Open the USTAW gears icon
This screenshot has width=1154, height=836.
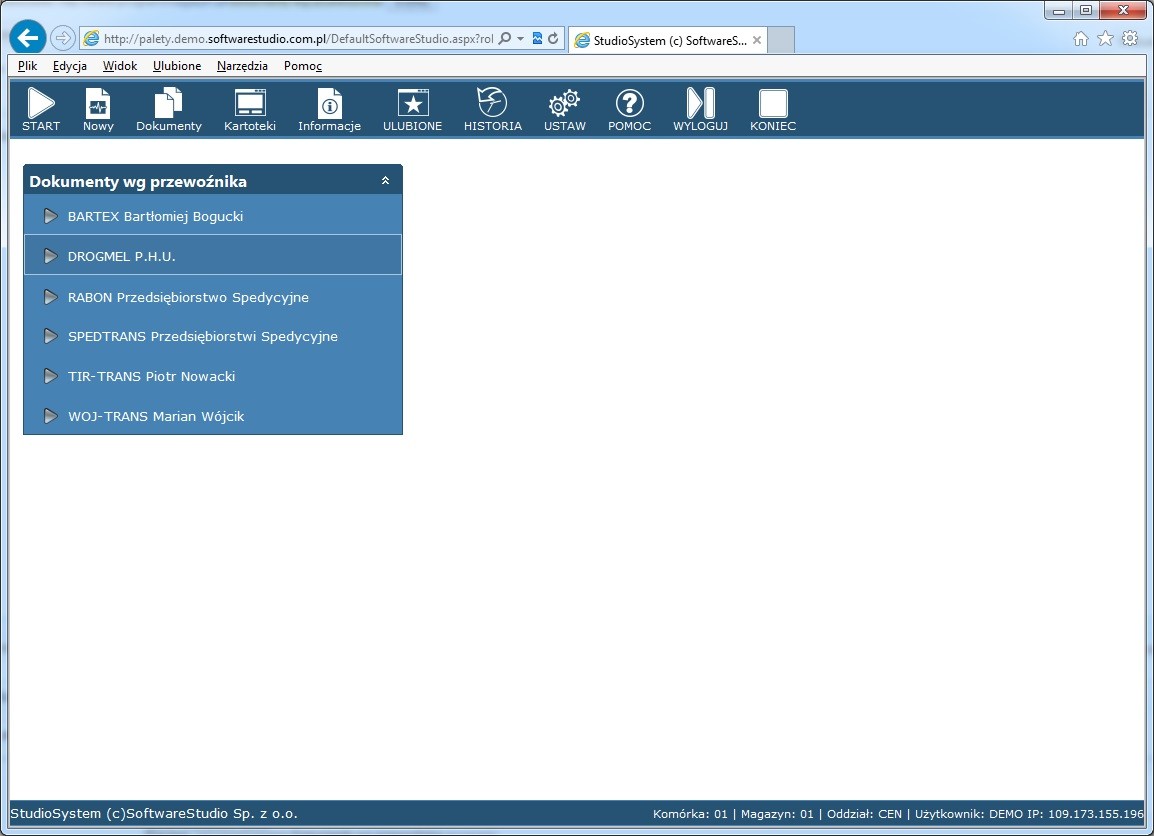564,102
